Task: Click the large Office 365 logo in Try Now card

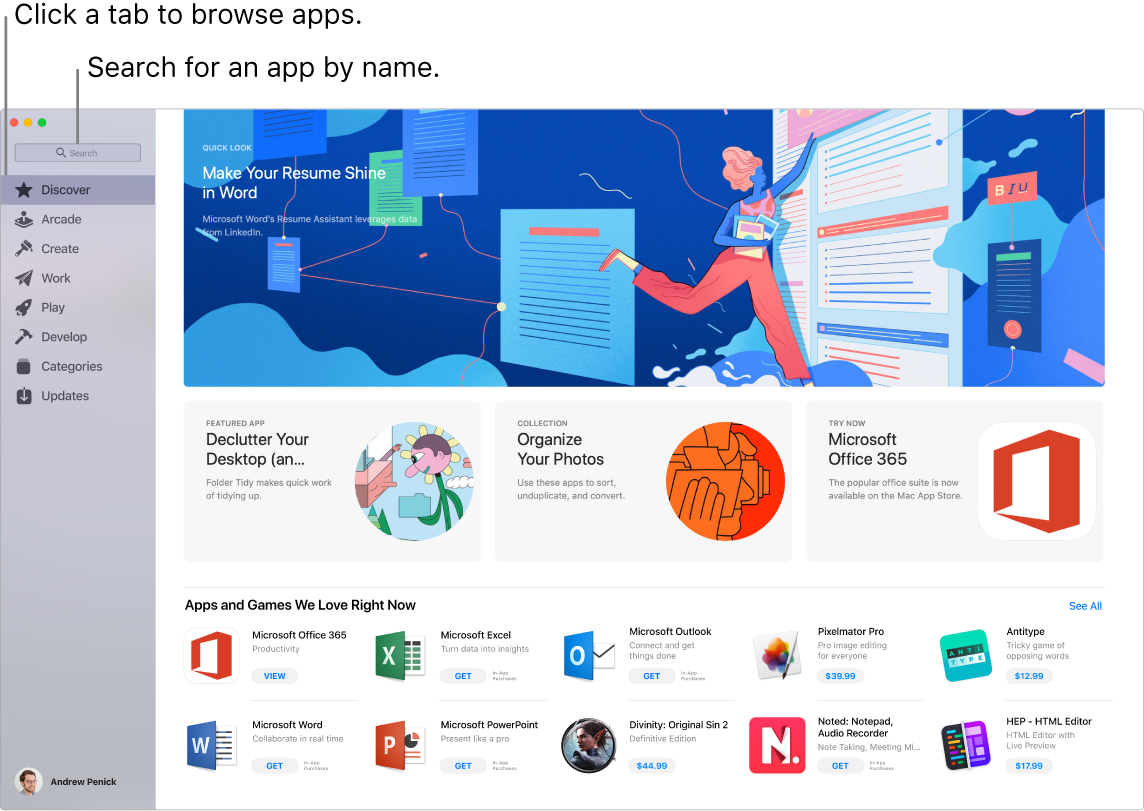Action: point(1037,481)
